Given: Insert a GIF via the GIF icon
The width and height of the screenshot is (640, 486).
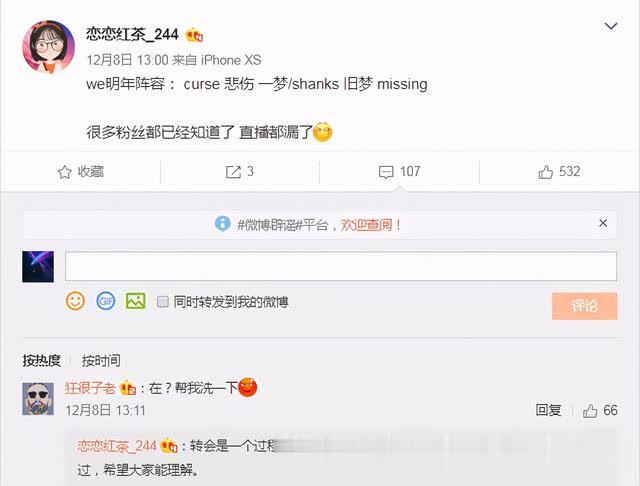Looking at the screenshot, I should 106,301.
